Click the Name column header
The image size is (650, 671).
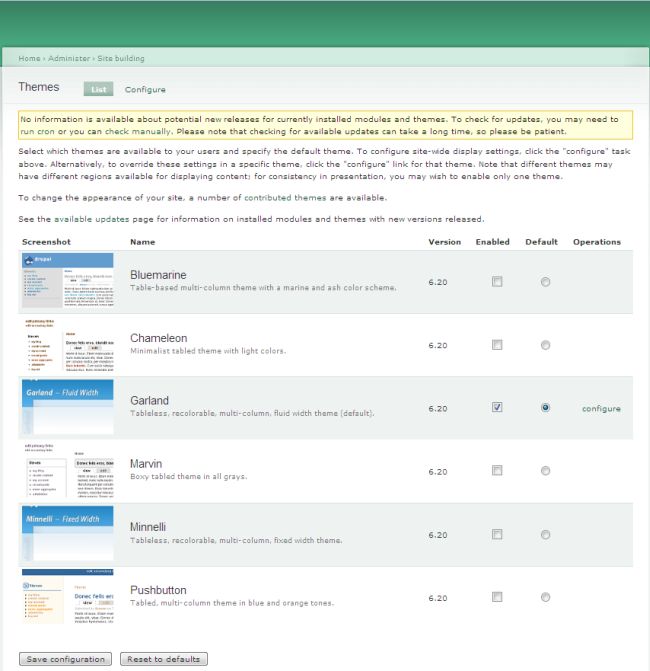click(142, 242)
